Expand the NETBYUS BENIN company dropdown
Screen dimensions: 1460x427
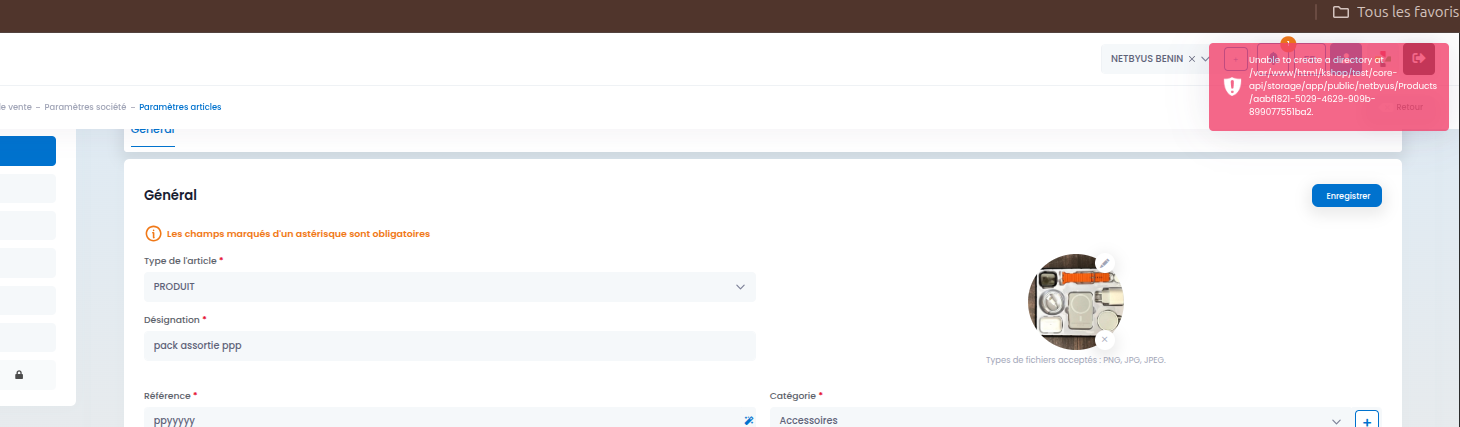(x=1206, y=59)
